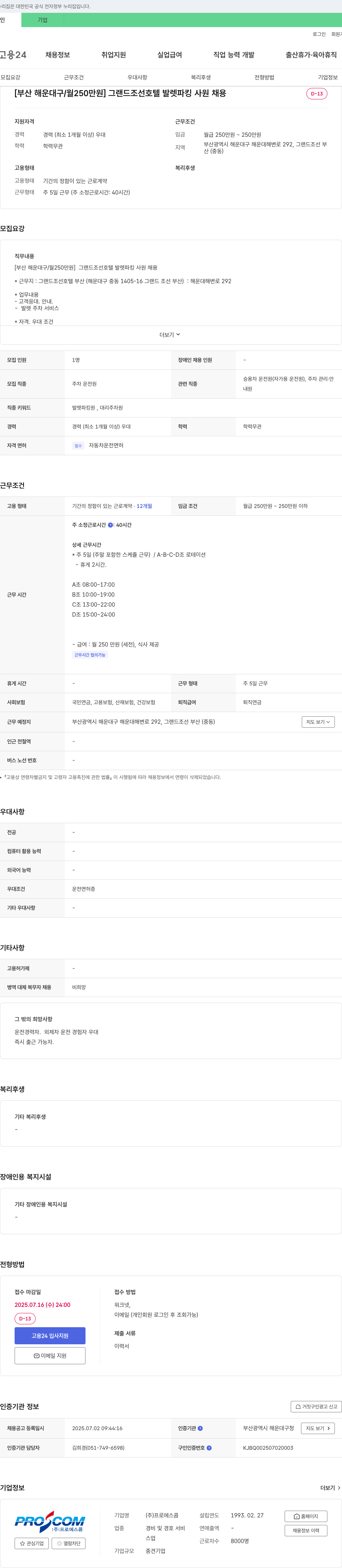The image size is (342, 1568).
Task: Click the 회원가입 link at top right
Action: pyautogui.click(x=337, y=34)
